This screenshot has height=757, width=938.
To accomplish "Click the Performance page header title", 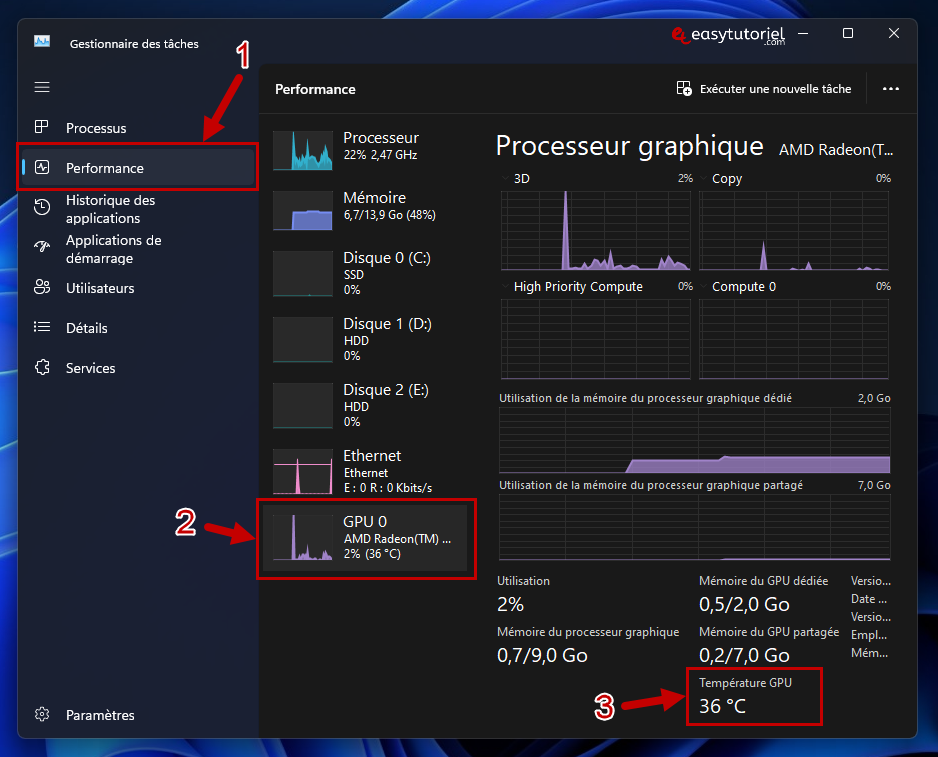I will pyautogui.click(x=315, y=89).
